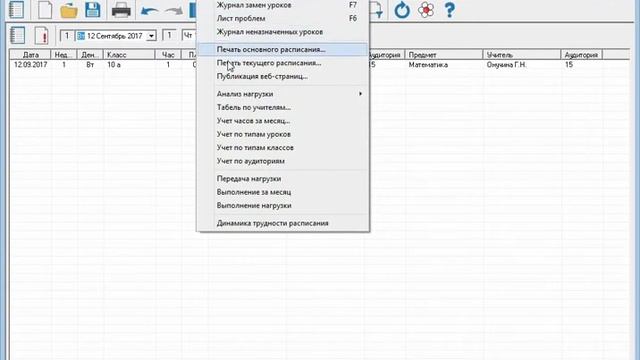Click the red flower icon
640x360 pixels.
tap(426, 10)
